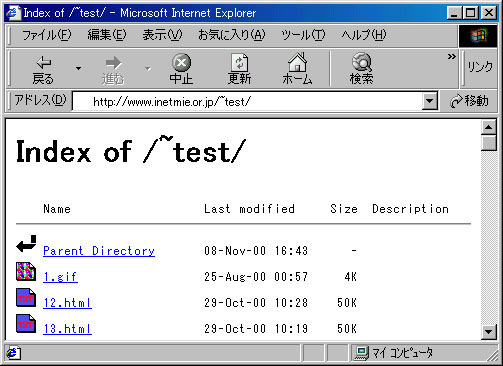
Task: Click the address field showing inetmie URL
Action: click(247, 101)
